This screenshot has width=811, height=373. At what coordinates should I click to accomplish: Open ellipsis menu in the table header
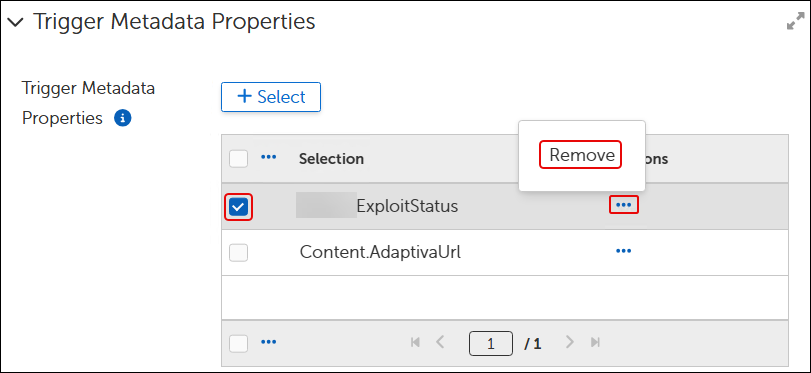(268, 157)
